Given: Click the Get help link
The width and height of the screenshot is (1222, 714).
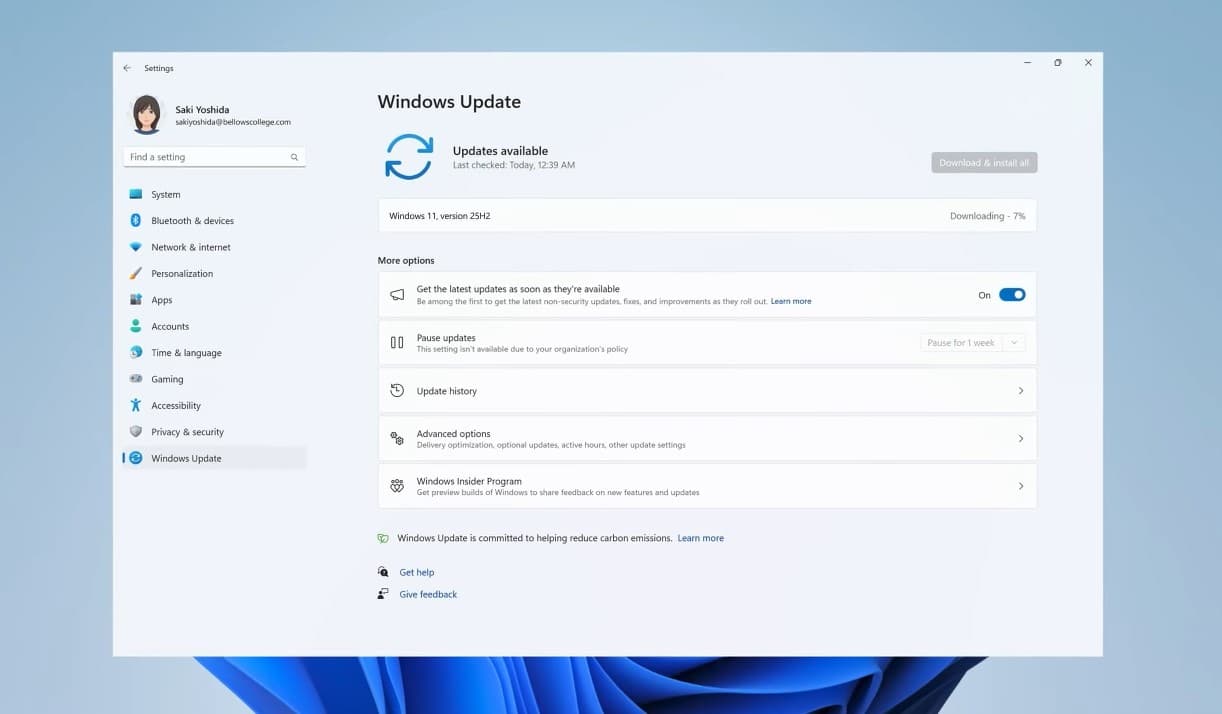Looking at the screenshot, I should pyautogui.click(x=417, y=573).
